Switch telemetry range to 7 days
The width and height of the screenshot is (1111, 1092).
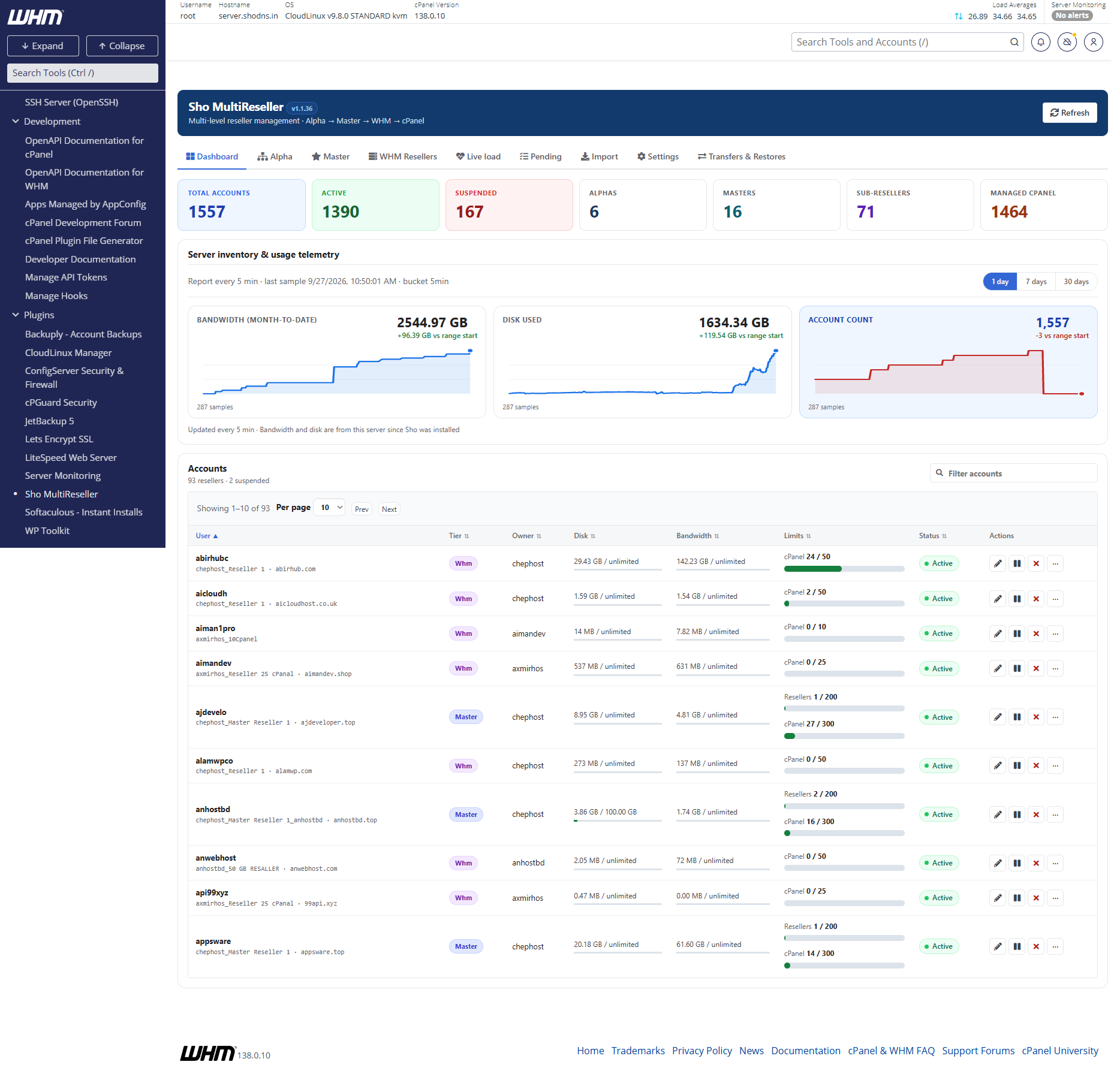coord(1036,282)
